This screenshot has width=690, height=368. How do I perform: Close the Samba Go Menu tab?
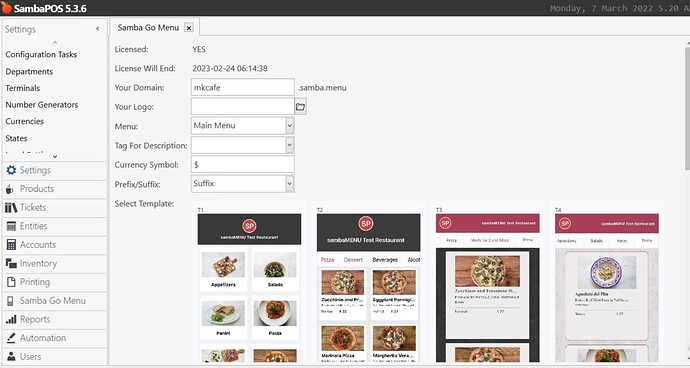tap(189, 28)
